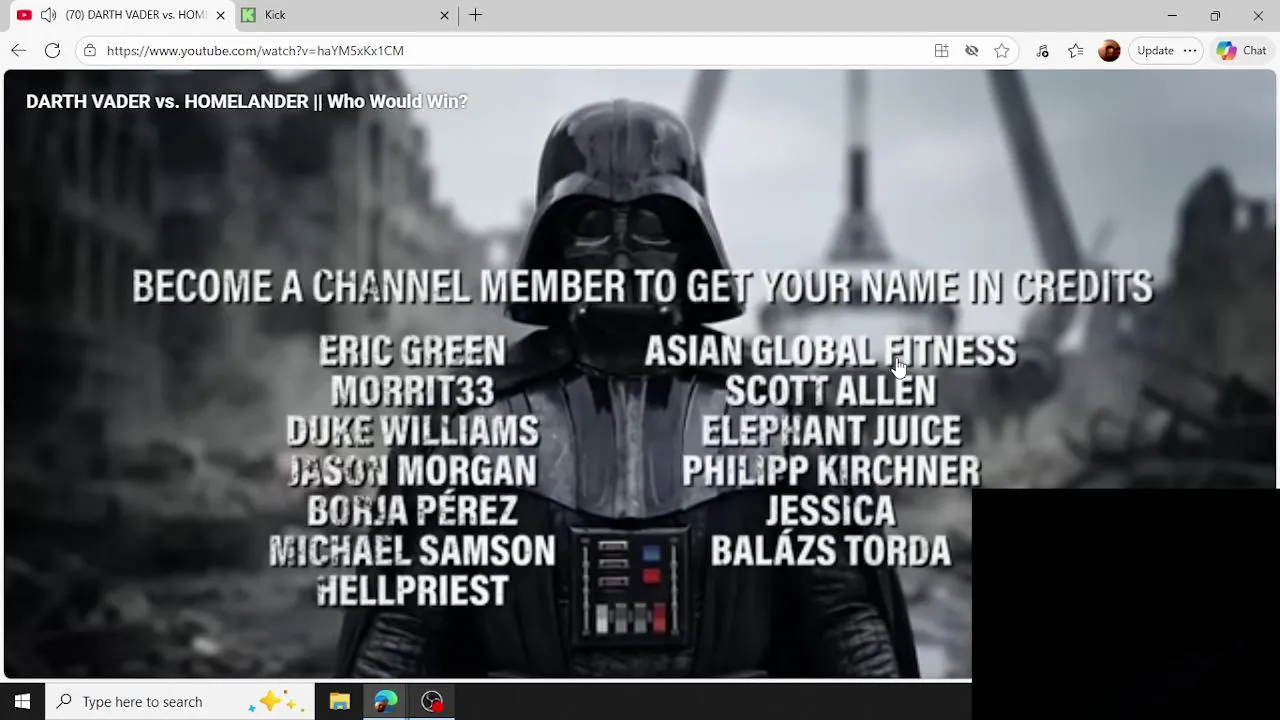Screen dimensions: 1280x720
Task: Click the crossed-out eye tracking prevention icon
Action: (971, 50)
